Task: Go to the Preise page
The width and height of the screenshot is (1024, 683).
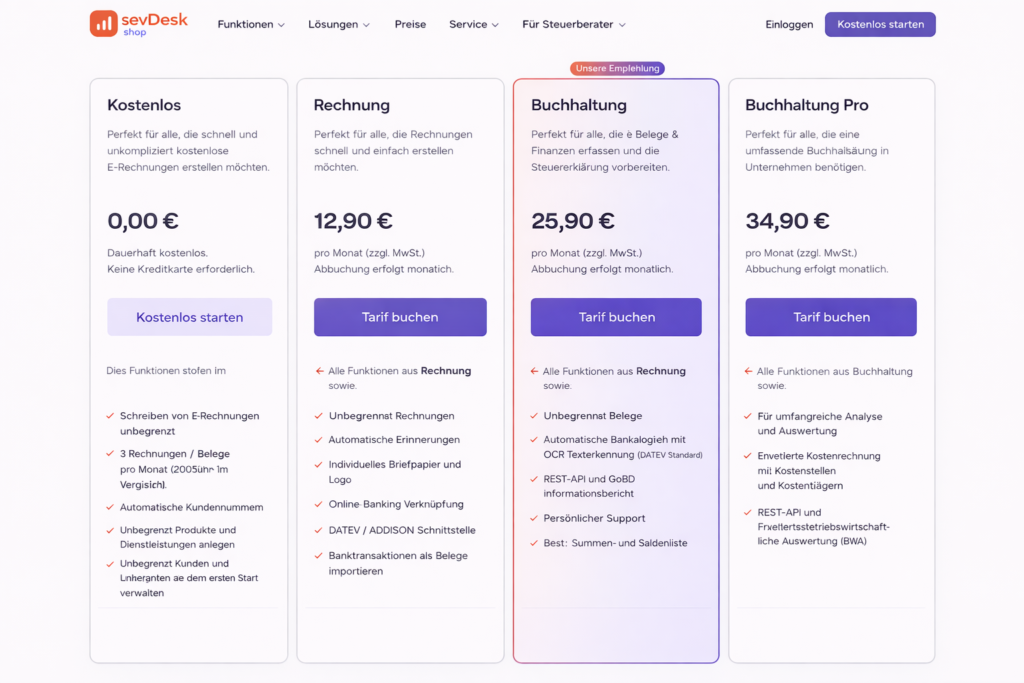Action: [x=410, y=24]
